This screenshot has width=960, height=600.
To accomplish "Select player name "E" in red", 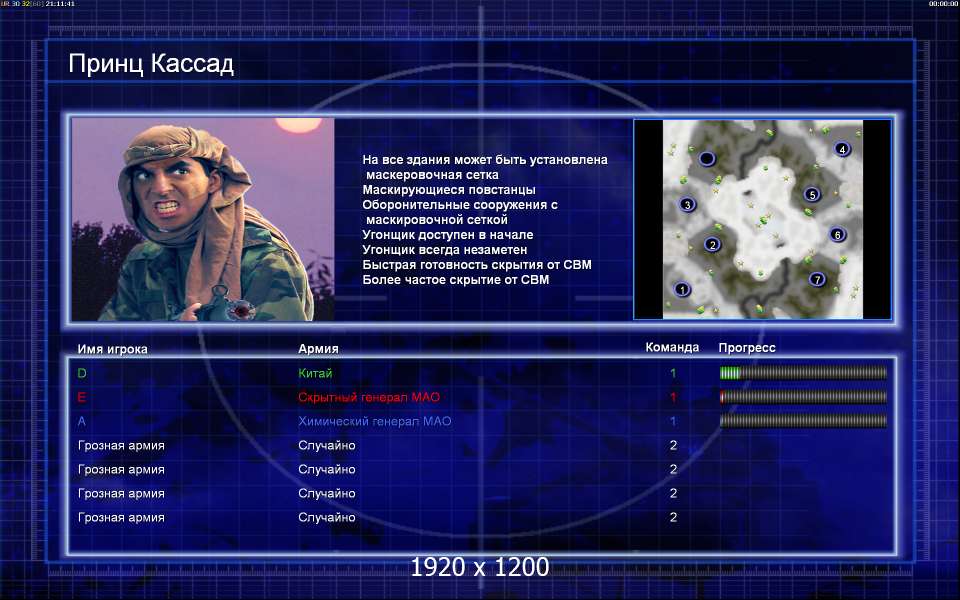I will [81, 397].
